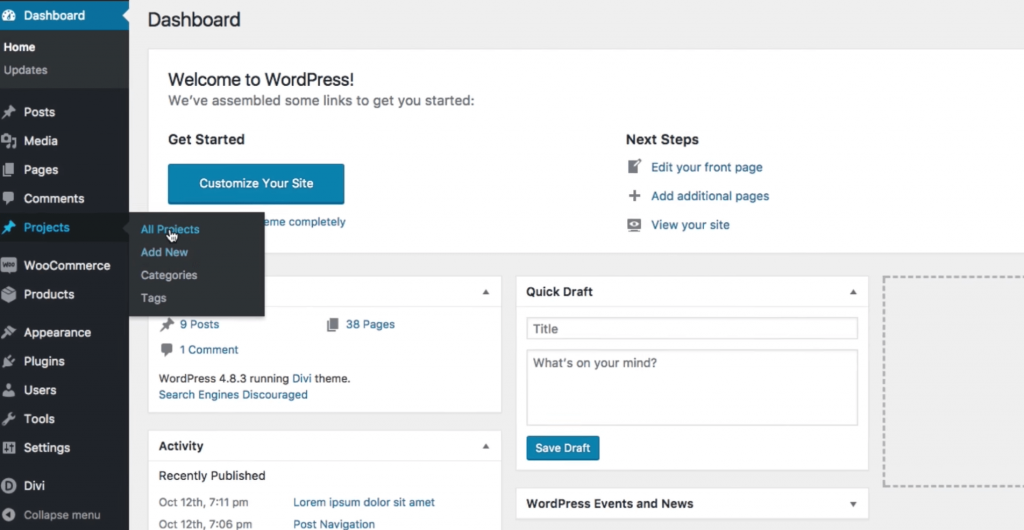Open All Projects from the flyout menu
This screenshot has height=530, width=1024.
pyautogui.click(x=170, y=229)
